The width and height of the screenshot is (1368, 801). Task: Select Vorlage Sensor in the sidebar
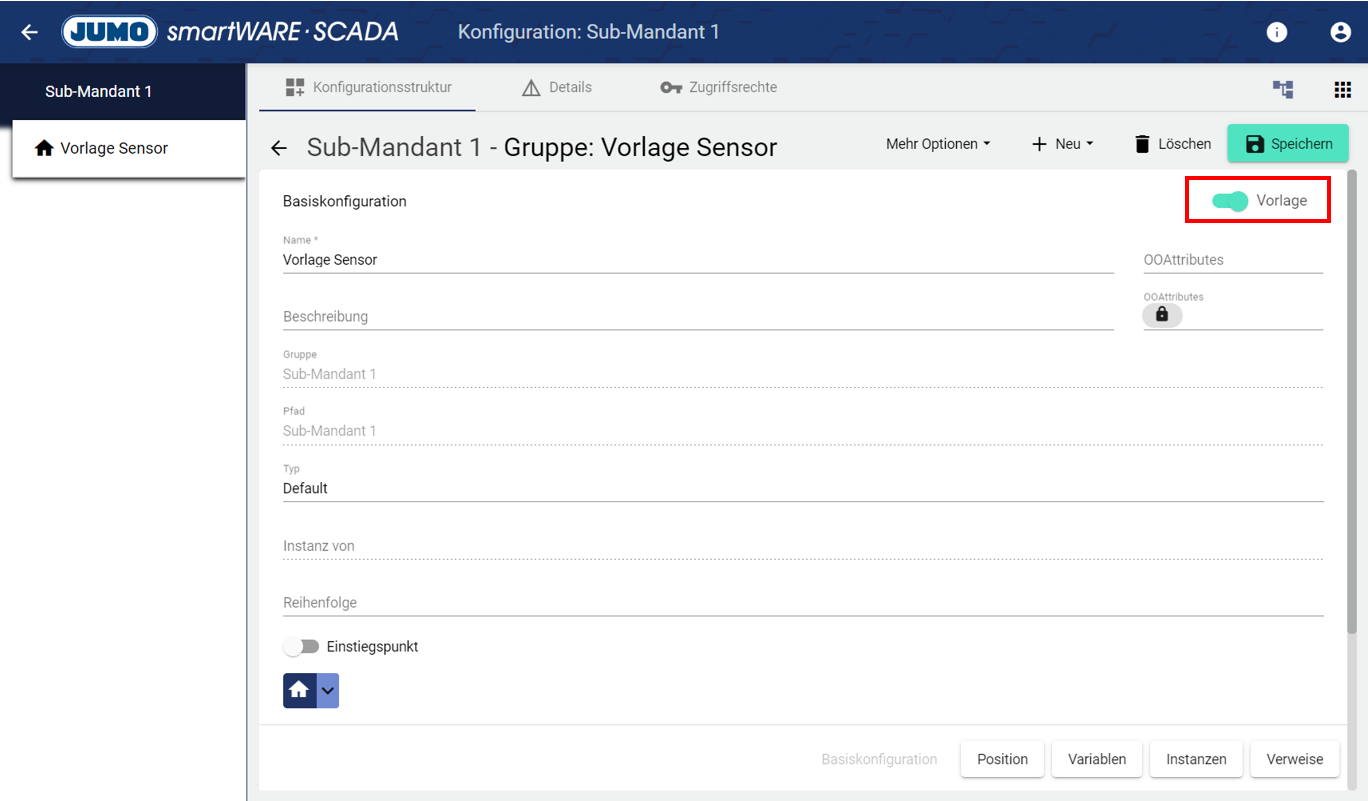click(x=114, y=148)
